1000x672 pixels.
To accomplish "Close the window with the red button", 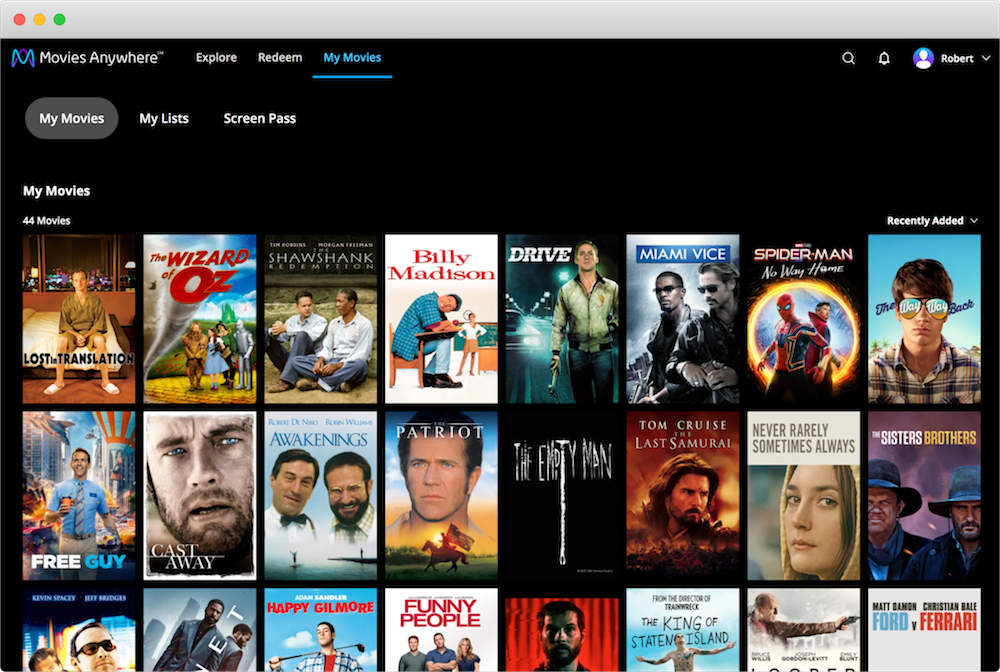I will (x=20, y=19).
